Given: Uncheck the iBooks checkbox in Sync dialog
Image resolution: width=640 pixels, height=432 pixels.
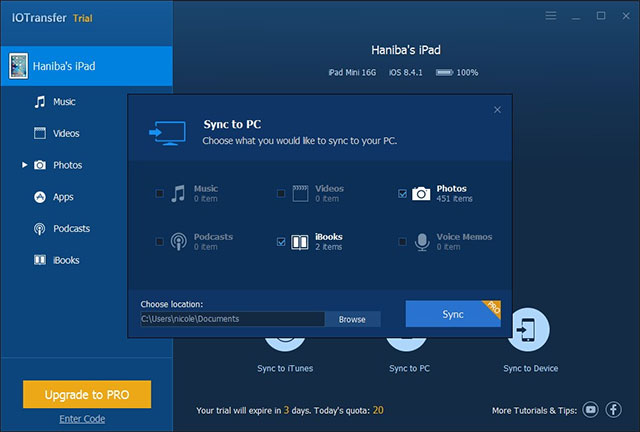Looking at the screenshot, I should (281, 242).
